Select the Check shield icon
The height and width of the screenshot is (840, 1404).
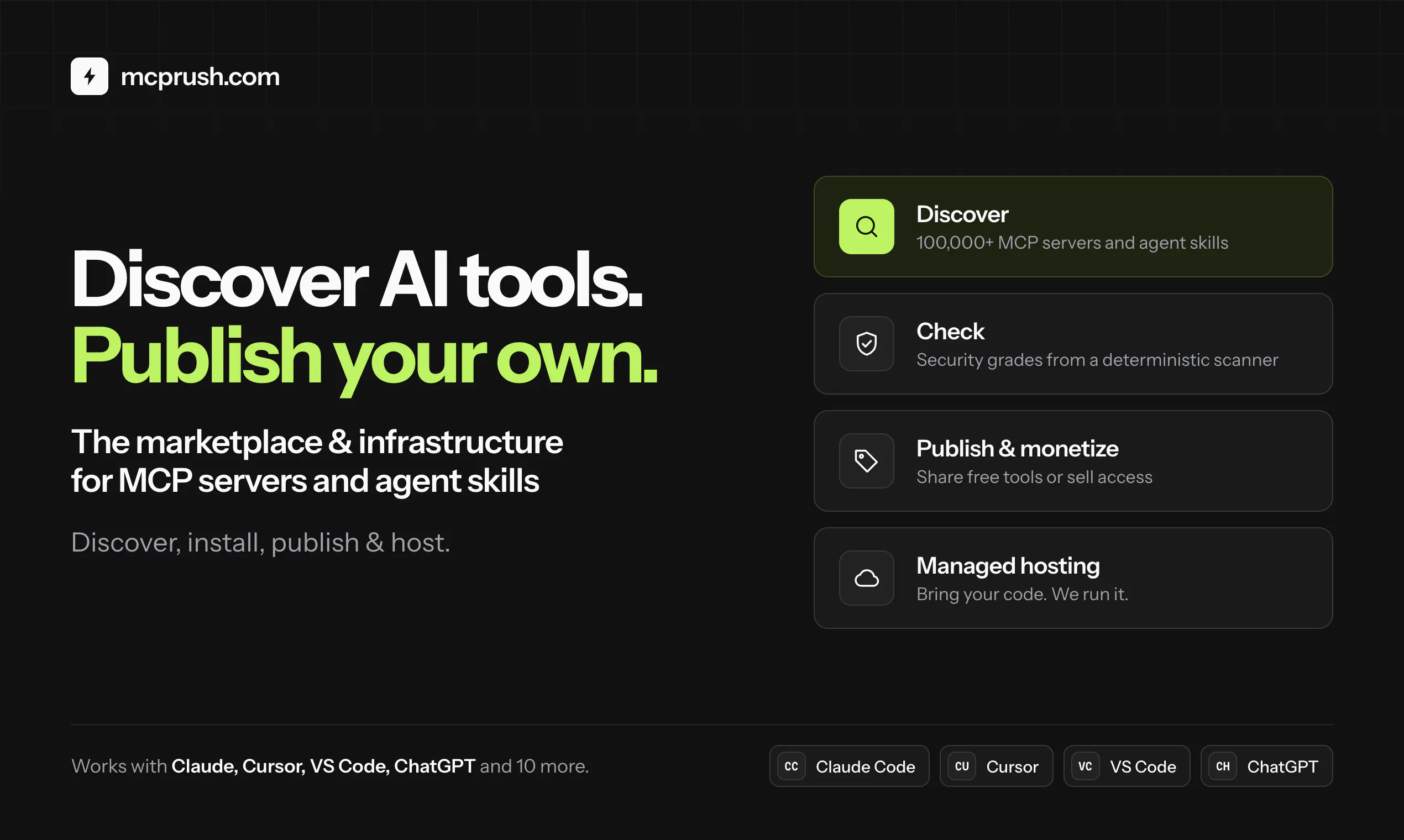866,344
